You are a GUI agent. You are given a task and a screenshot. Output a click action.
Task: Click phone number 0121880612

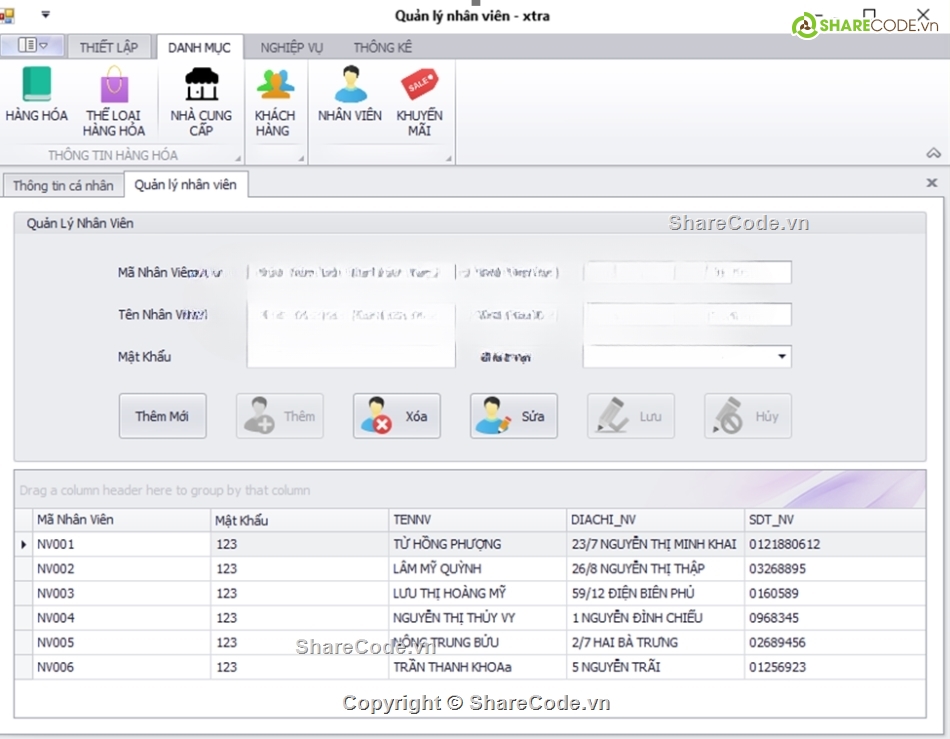coord(835,544)
